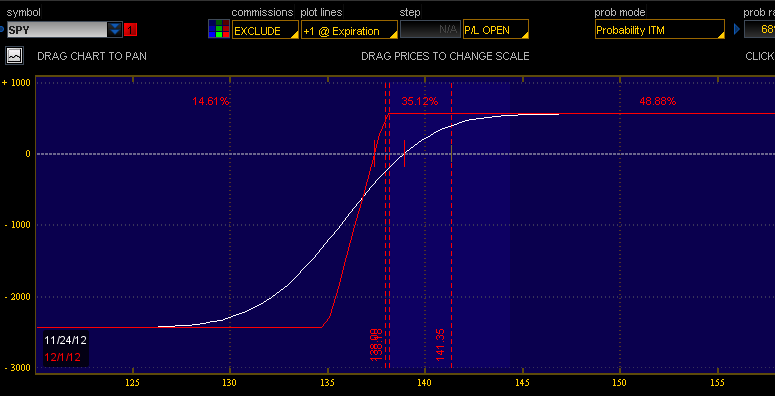Click the symbol input field showing SPY
Viewport: 775px width, 396px height.
pyautogui.click(x=57, y=30)
